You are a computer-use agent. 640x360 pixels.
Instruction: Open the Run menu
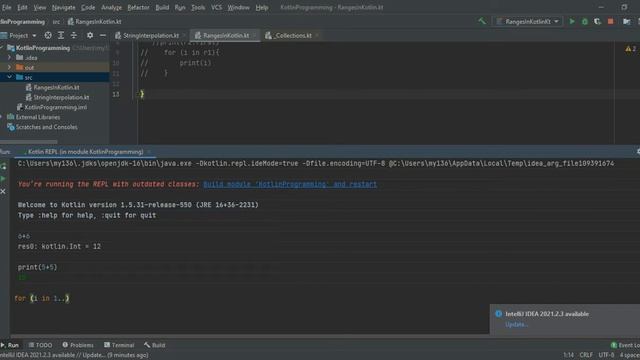point(180,7)
